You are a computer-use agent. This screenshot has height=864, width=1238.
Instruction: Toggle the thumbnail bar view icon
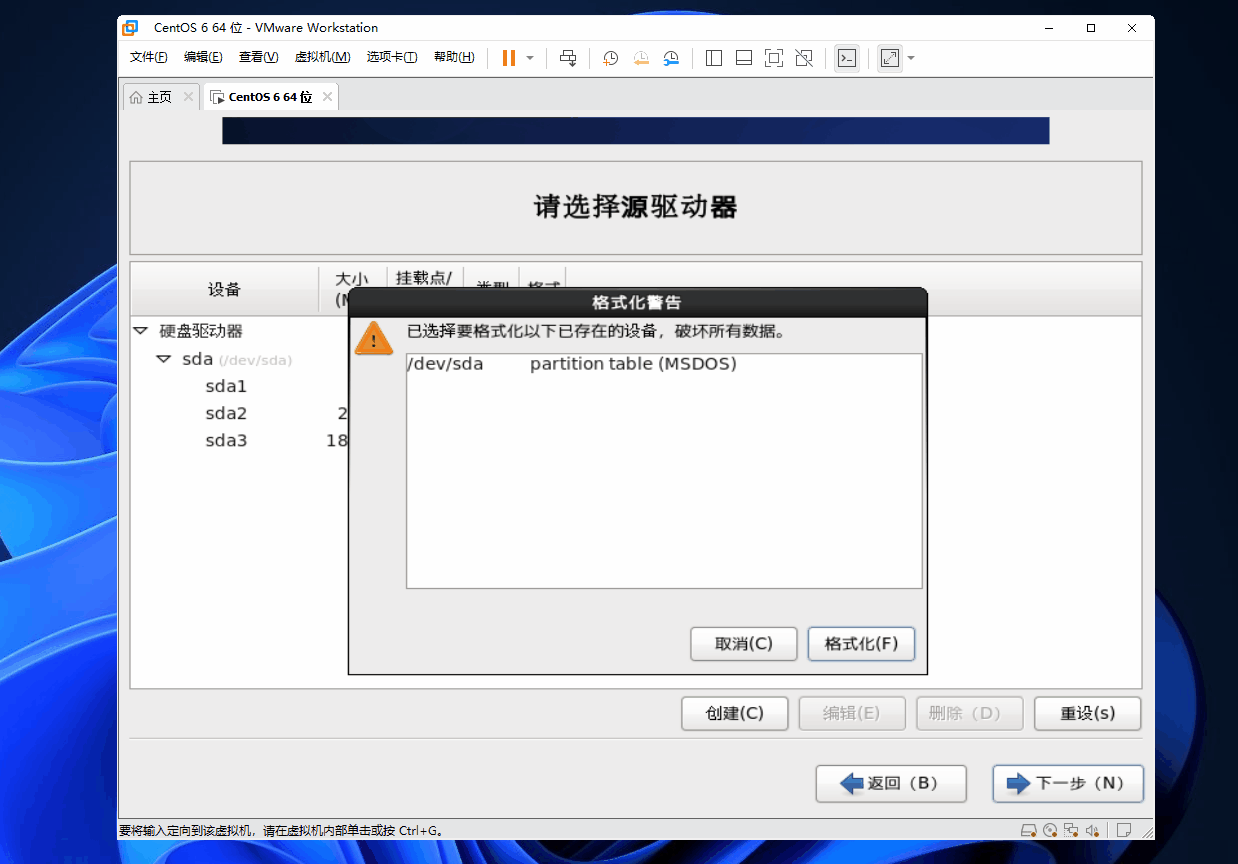[x=743, y=58]
